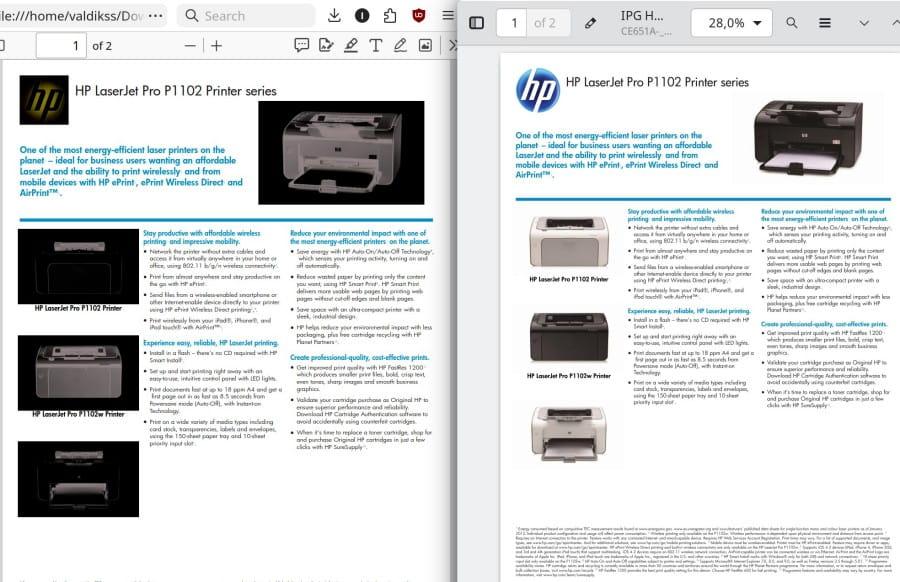
Task: Click the add signature tool icon
Action: [x=326, y=45]
